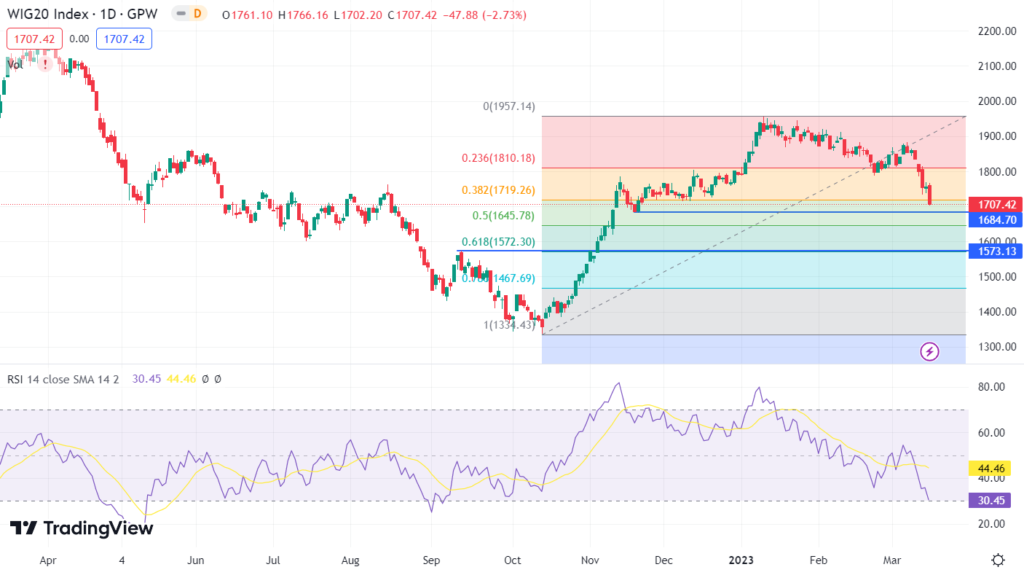Click the purple 30.45 RSI value label
The height and width of the screenshot is (575, 1024).
pos(994,500)
